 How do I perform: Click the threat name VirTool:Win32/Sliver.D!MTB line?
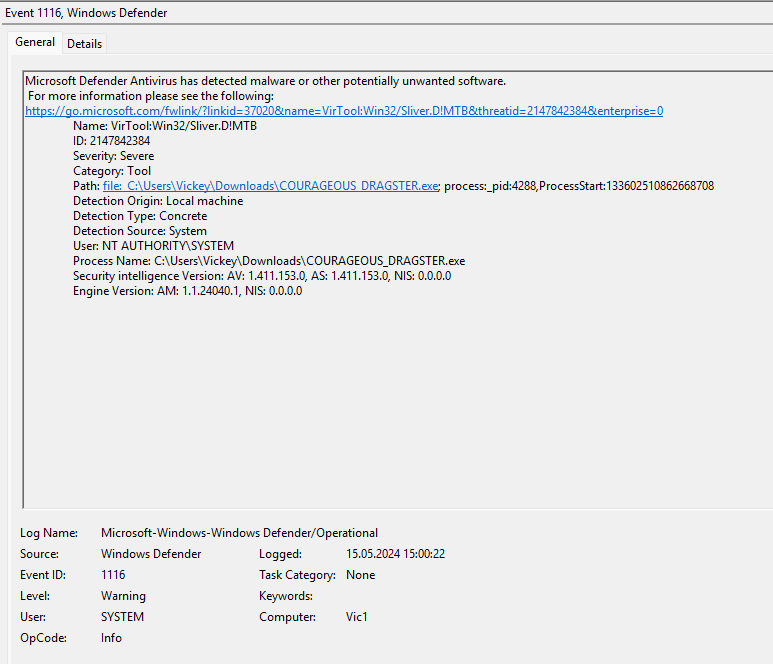[165, 126]
